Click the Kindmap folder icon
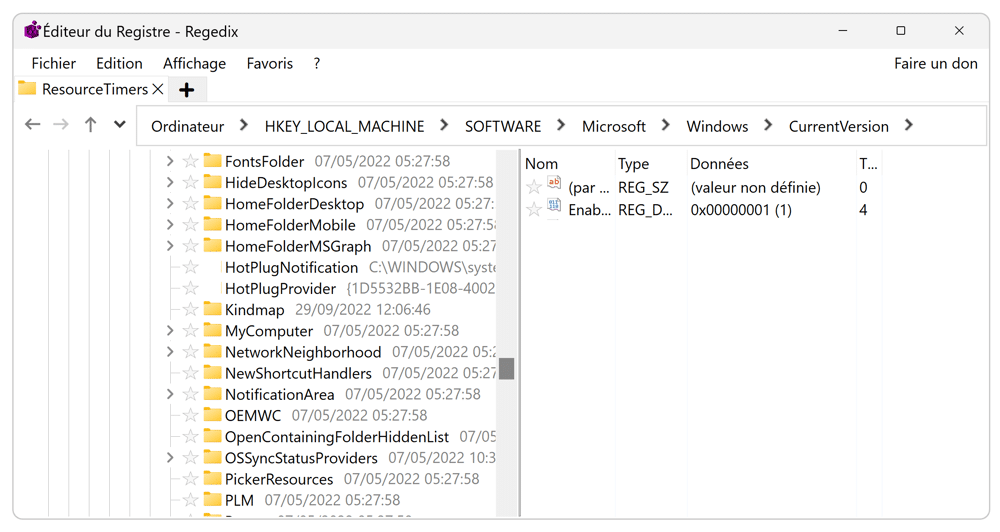The width and height of the screenshot is (1000, 532). 212,309
